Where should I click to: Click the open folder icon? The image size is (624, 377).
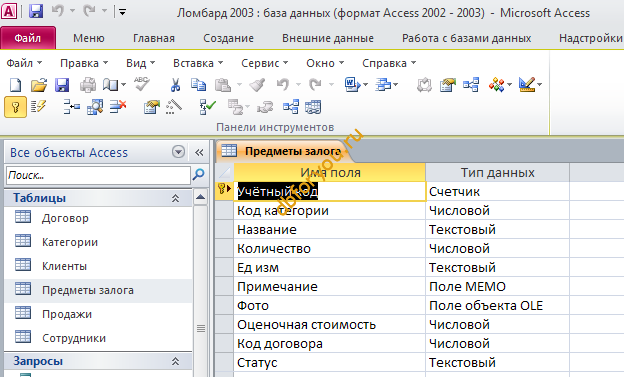pos(39,84)
